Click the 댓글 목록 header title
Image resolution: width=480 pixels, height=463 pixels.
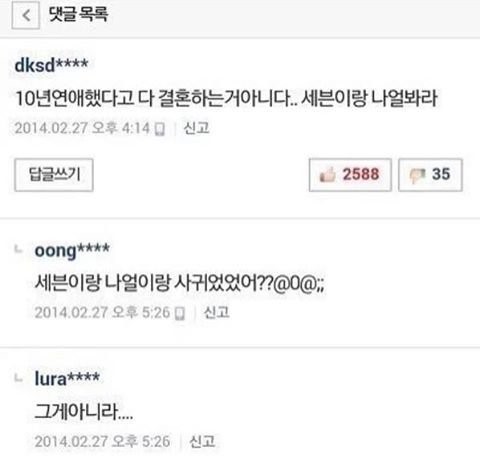[78, 14]
